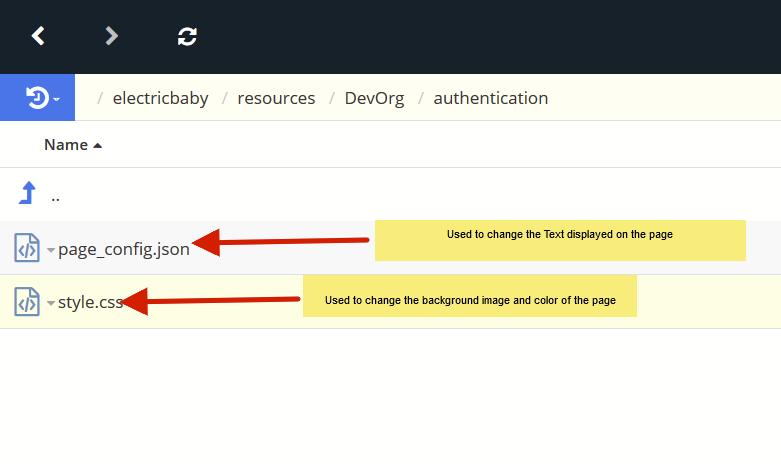The height and width of the screenshot is (464, 781).
Task: Click the blue up-directory arrow icon
Action: 27,194
